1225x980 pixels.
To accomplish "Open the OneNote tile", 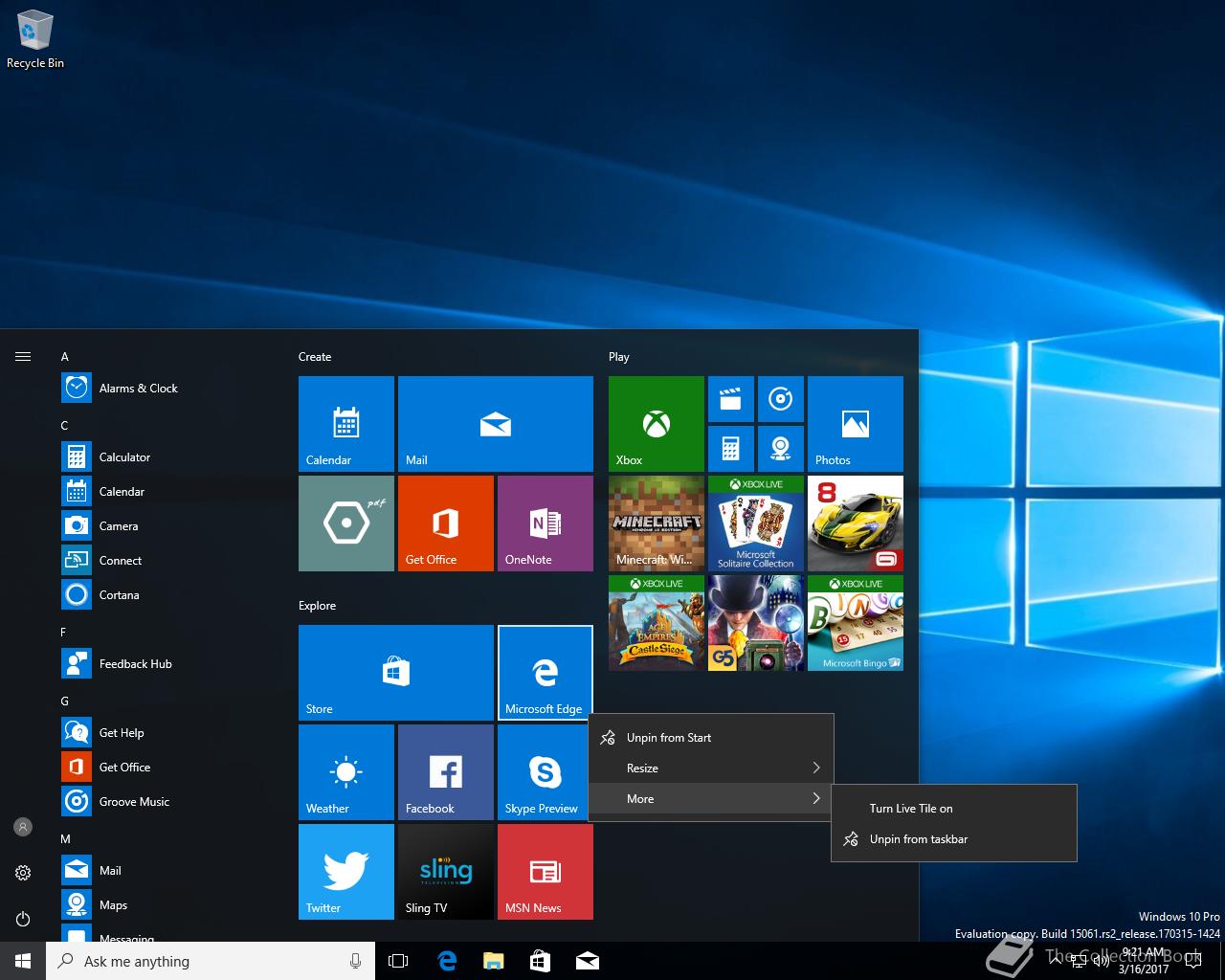I will click(x=545, y=523).
